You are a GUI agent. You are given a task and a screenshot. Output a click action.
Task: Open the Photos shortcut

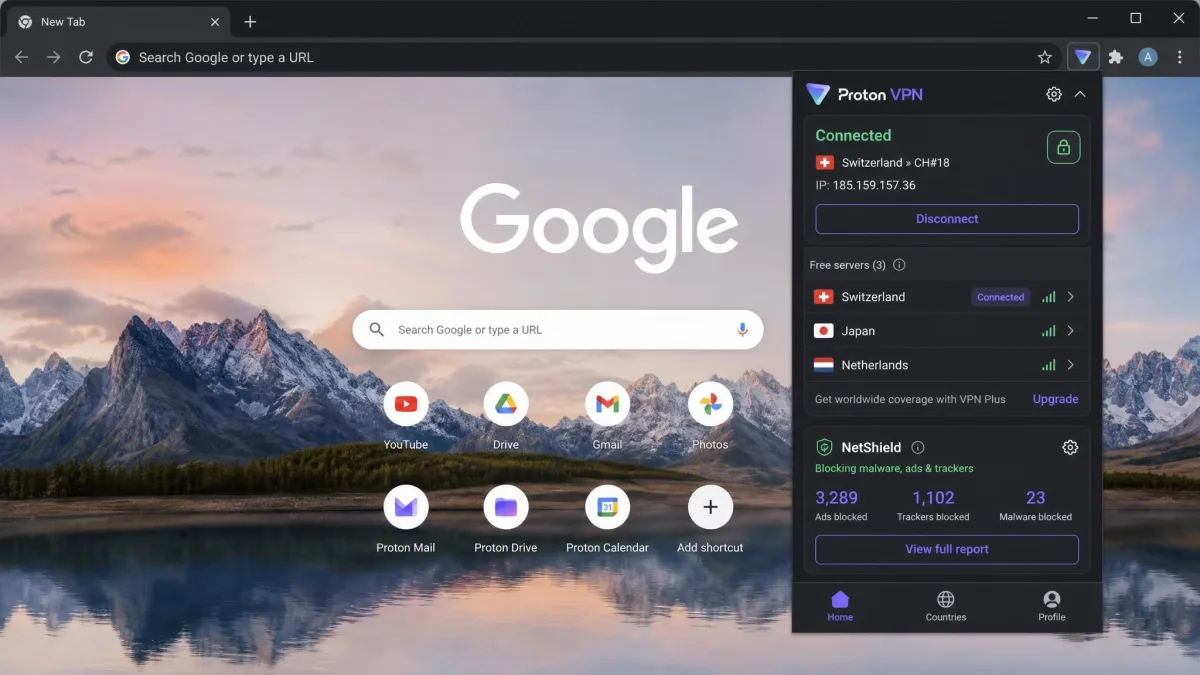click(x=710, y=404)
